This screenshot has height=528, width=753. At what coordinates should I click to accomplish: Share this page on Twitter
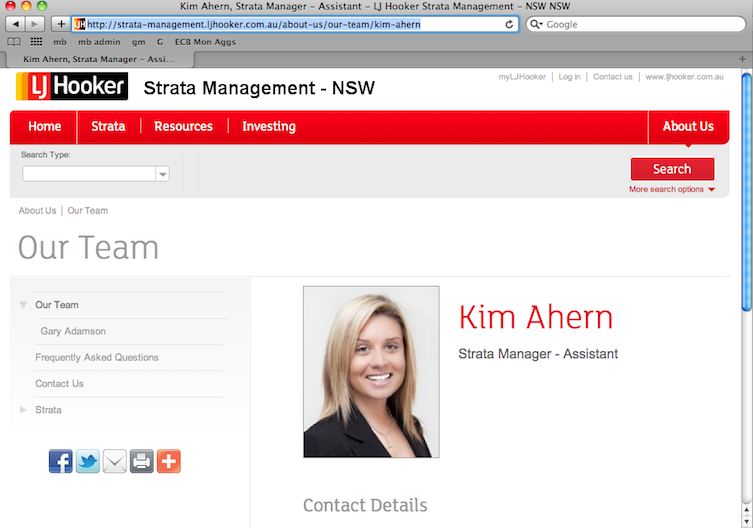tap(88, 461)
